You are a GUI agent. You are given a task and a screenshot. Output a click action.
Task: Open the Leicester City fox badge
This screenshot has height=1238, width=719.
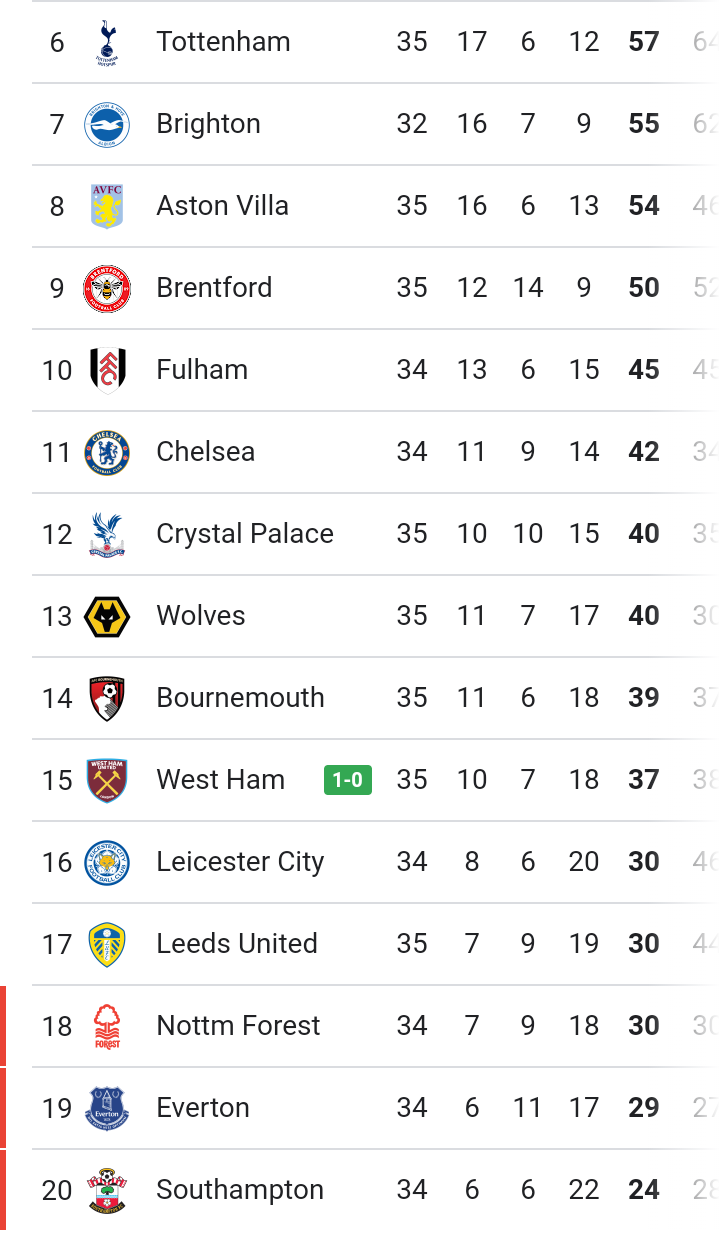tap(107, 862)
